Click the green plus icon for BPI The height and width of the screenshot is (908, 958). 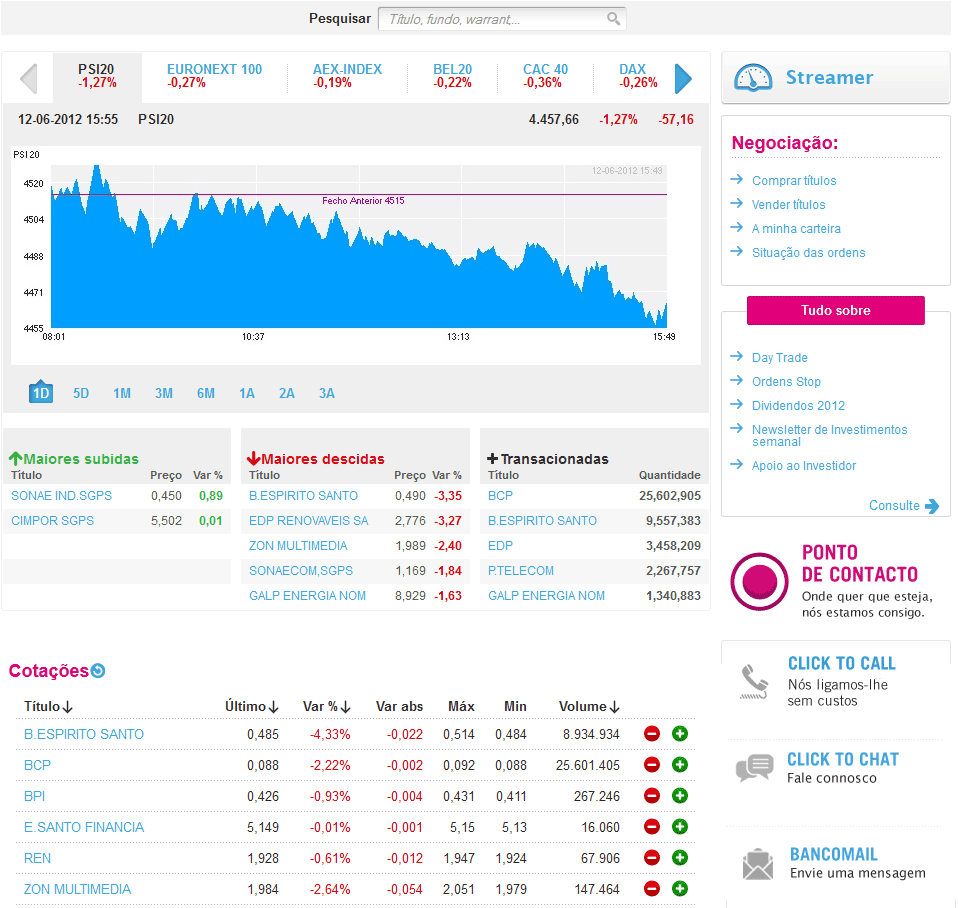tap(679, 796)
